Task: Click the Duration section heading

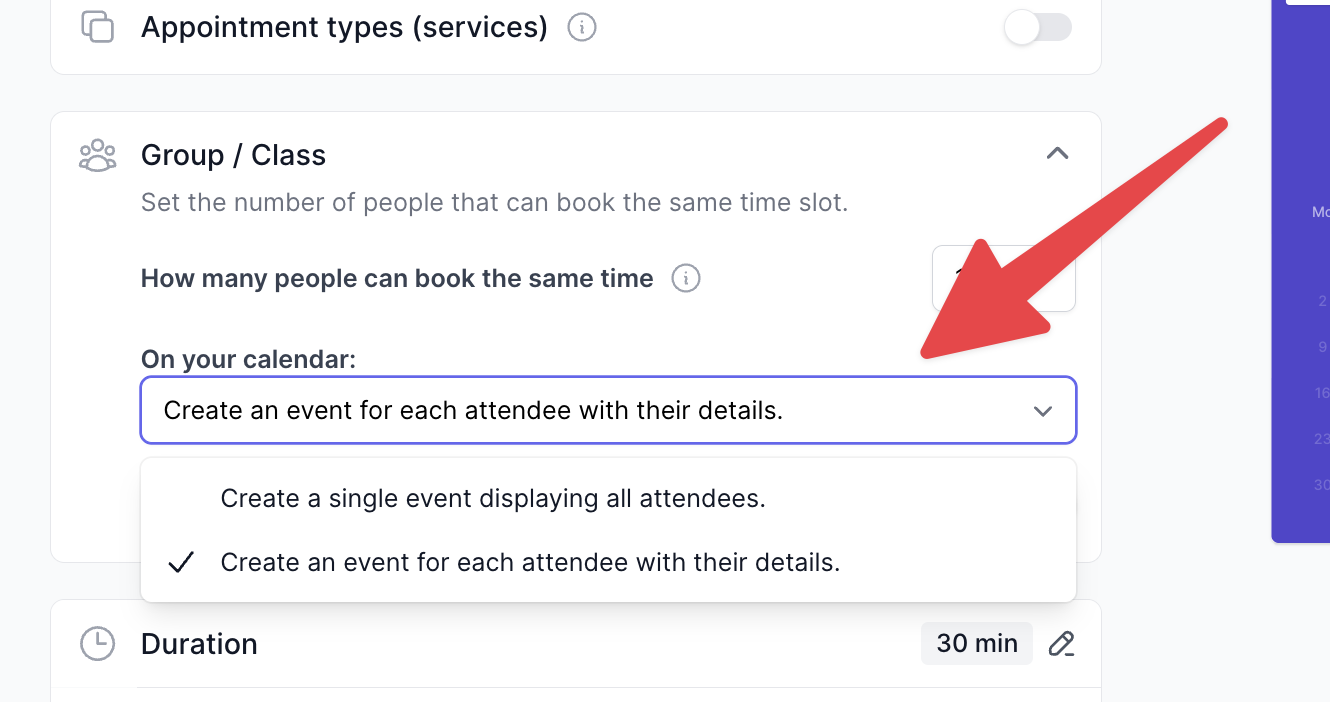Action: click(x=199, y=644)
